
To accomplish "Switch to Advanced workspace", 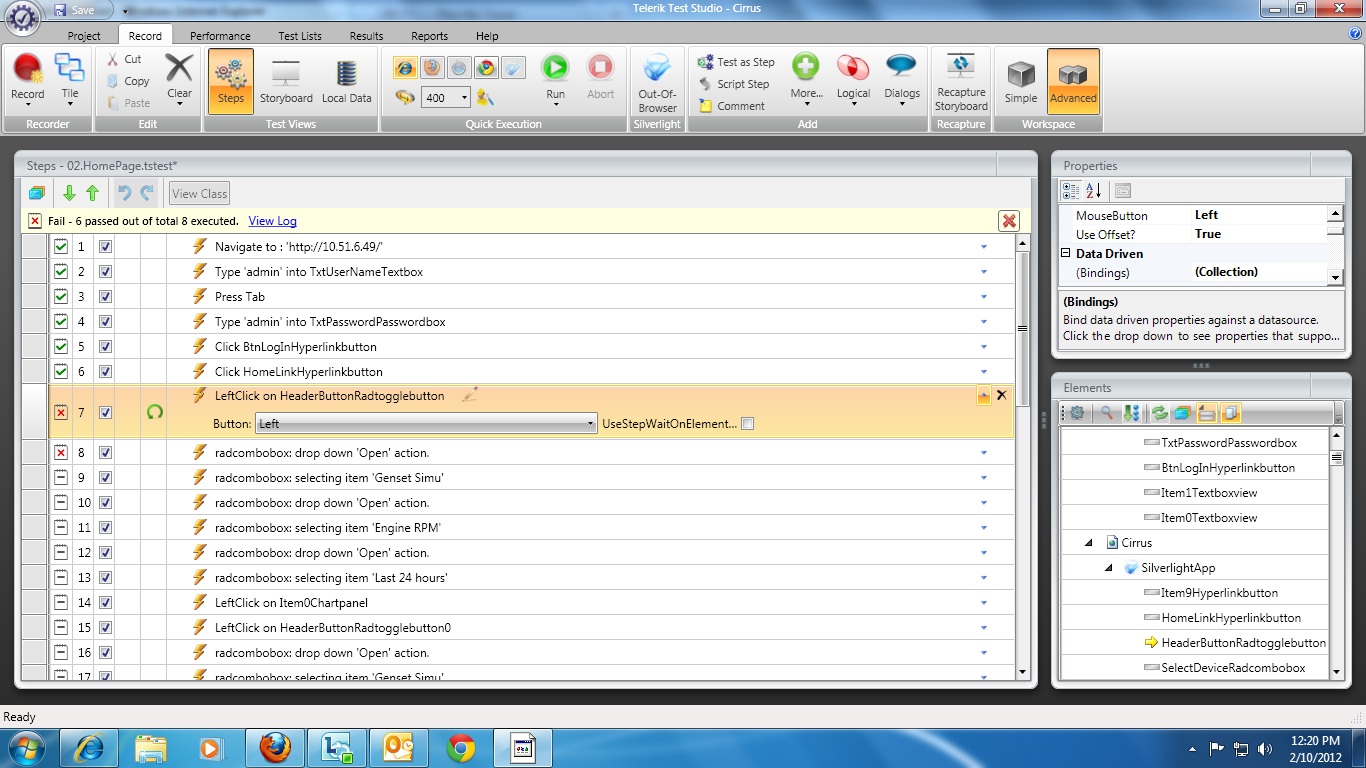I will 1073,81.
